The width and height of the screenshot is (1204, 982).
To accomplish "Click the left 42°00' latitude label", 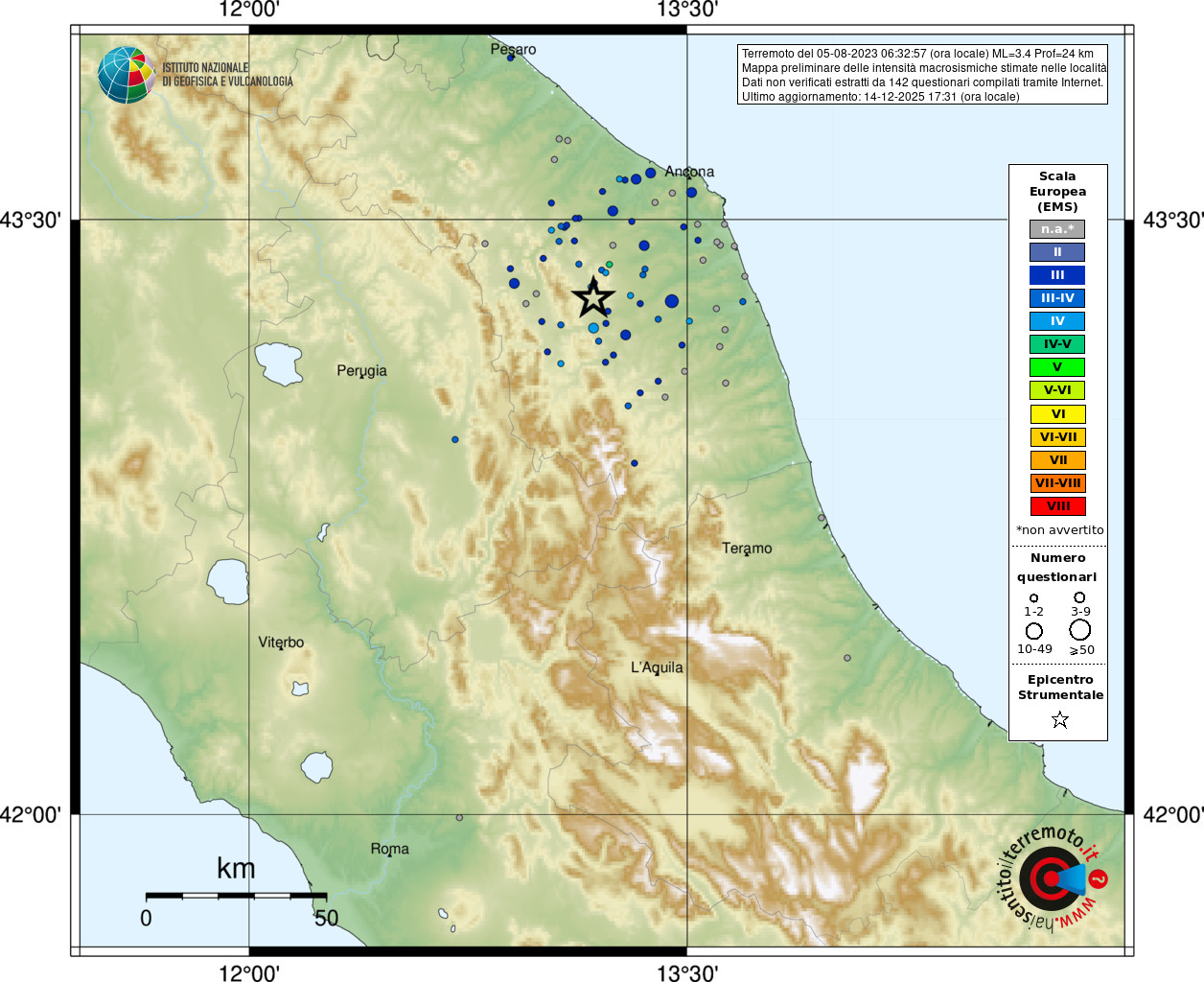I will pyautogui.click(x=30, y=814).
